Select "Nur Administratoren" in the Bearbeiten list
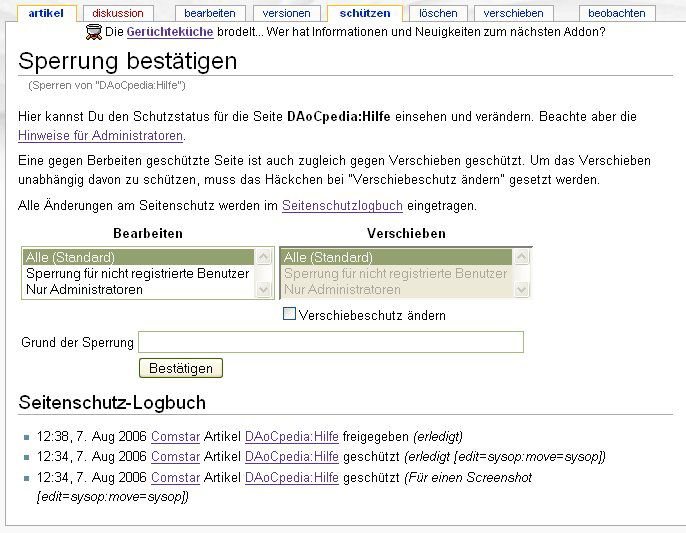The width and height of the screenshot is (686, 533). click(x=84, y=290)
